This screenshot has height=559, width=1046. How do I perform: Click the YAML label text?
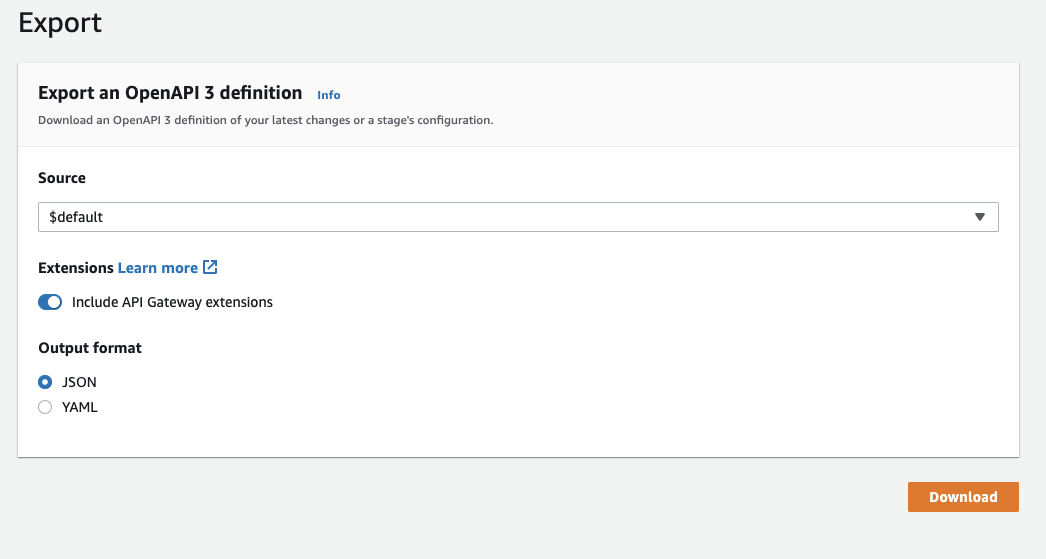80,407
